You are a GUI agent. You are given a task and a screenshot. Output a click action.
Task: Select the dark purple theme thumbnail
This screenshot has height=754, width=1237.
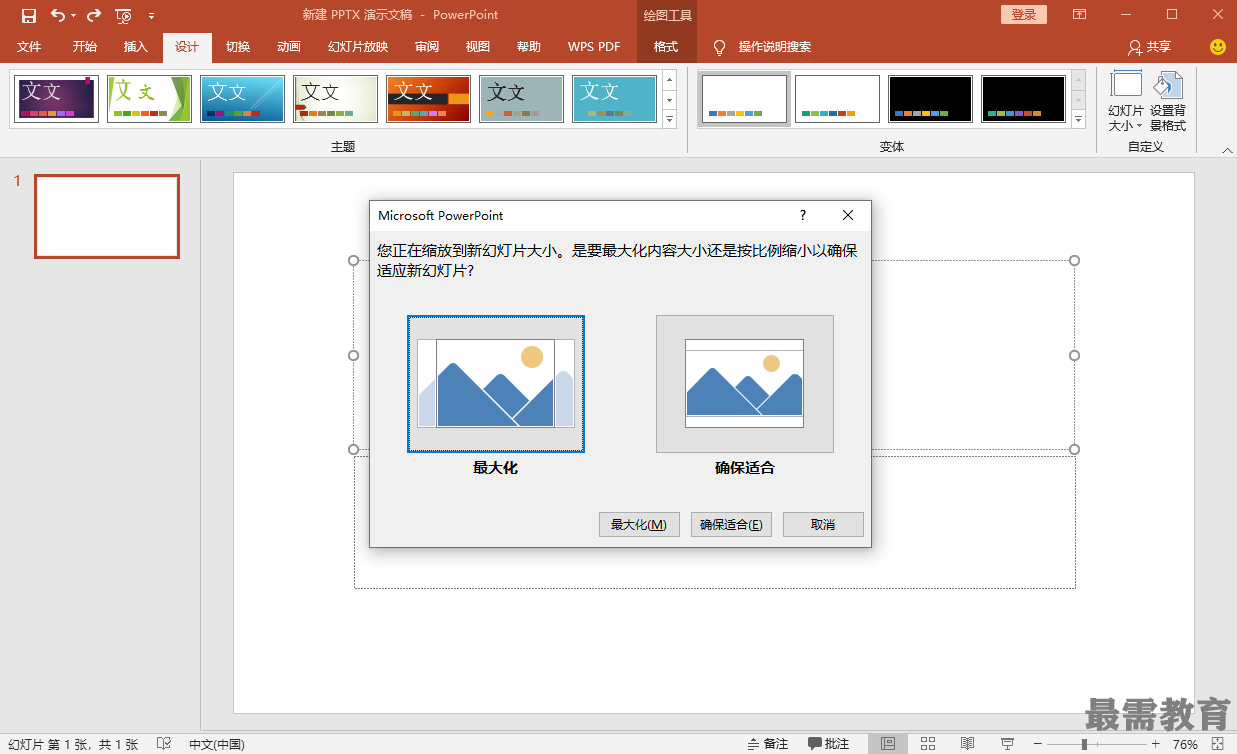coord(57,99)
